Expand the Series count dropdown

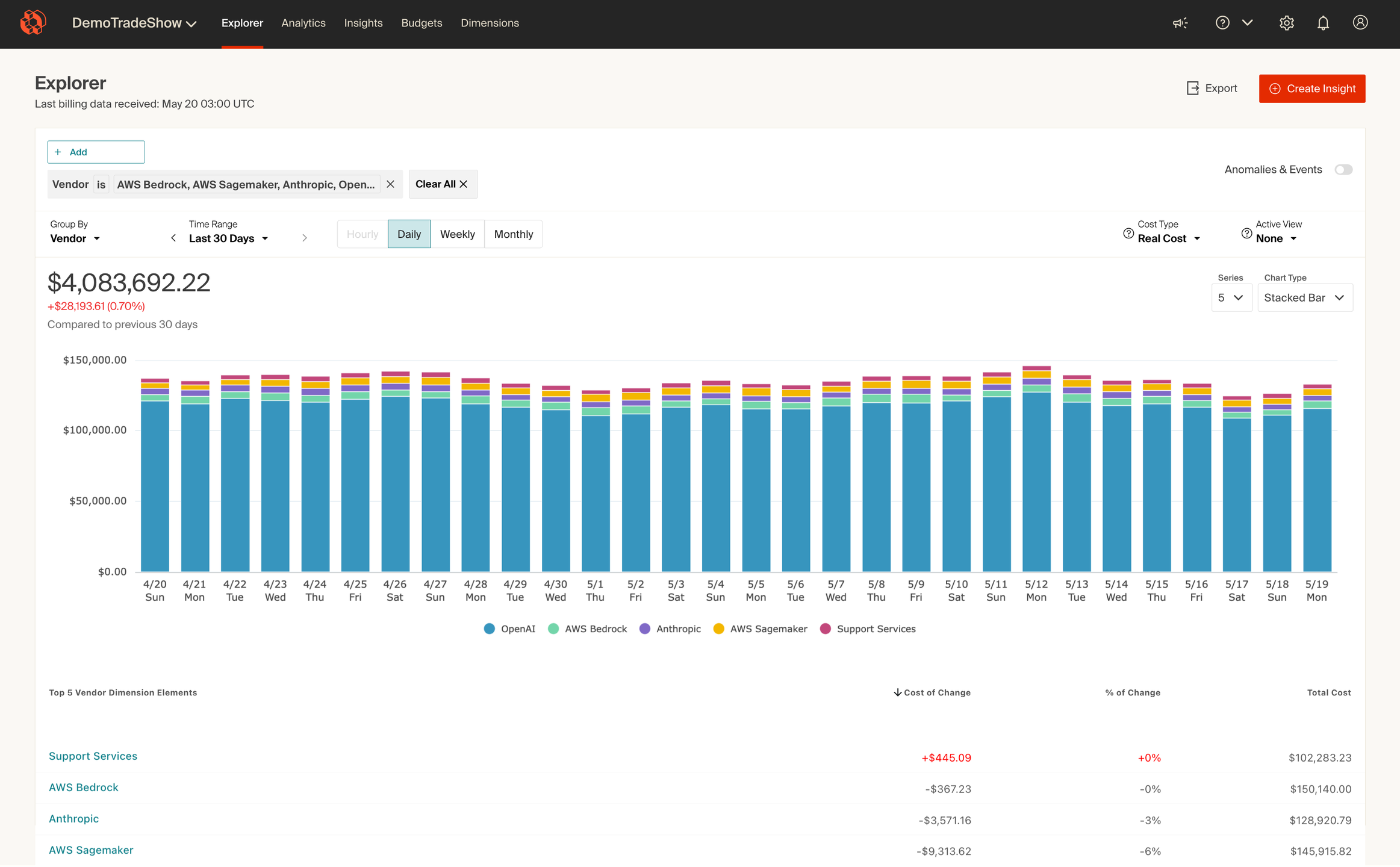pyautogui.click(x=1231, y=298)
